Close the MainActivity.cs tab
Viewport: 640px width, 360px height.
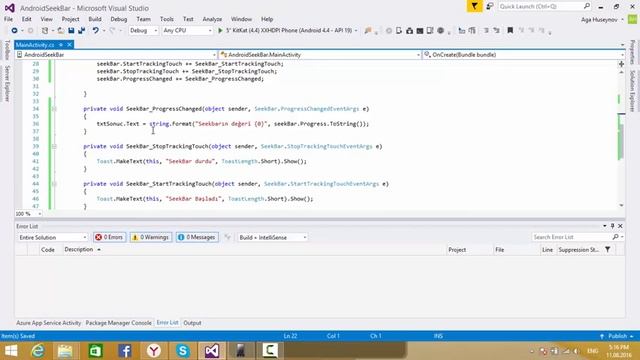(x=70, y=44)
